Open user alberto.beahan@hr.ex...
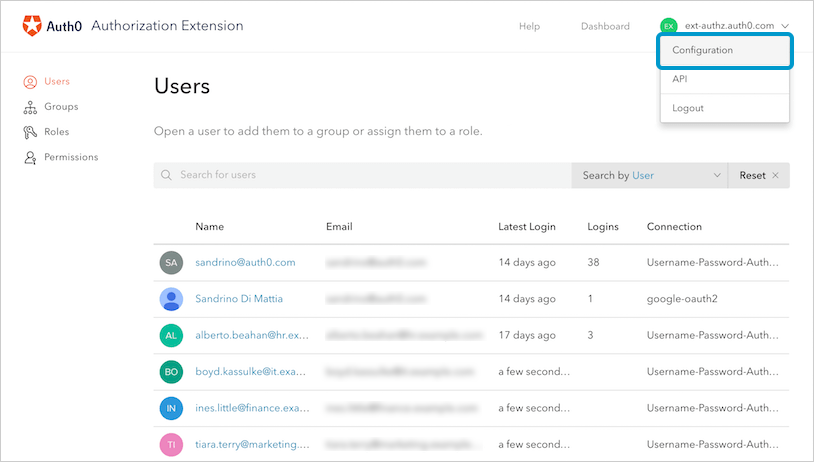The height and width of the screenshot is (462, 814). coord(252,335)
